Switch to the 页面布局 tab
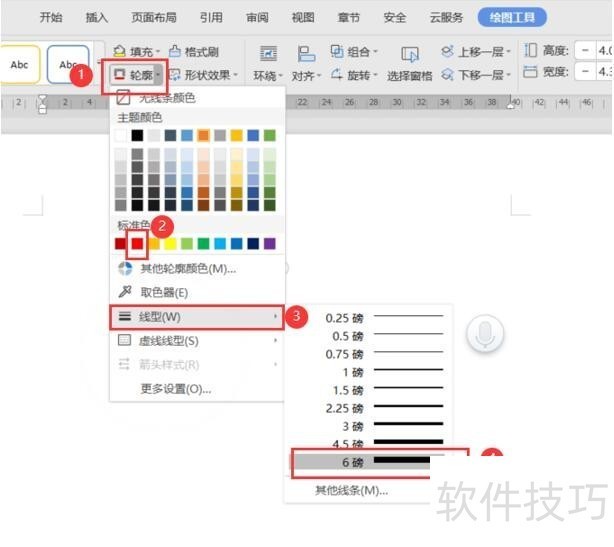The width and height of the screenshot is (614, 547). (154, 17)
